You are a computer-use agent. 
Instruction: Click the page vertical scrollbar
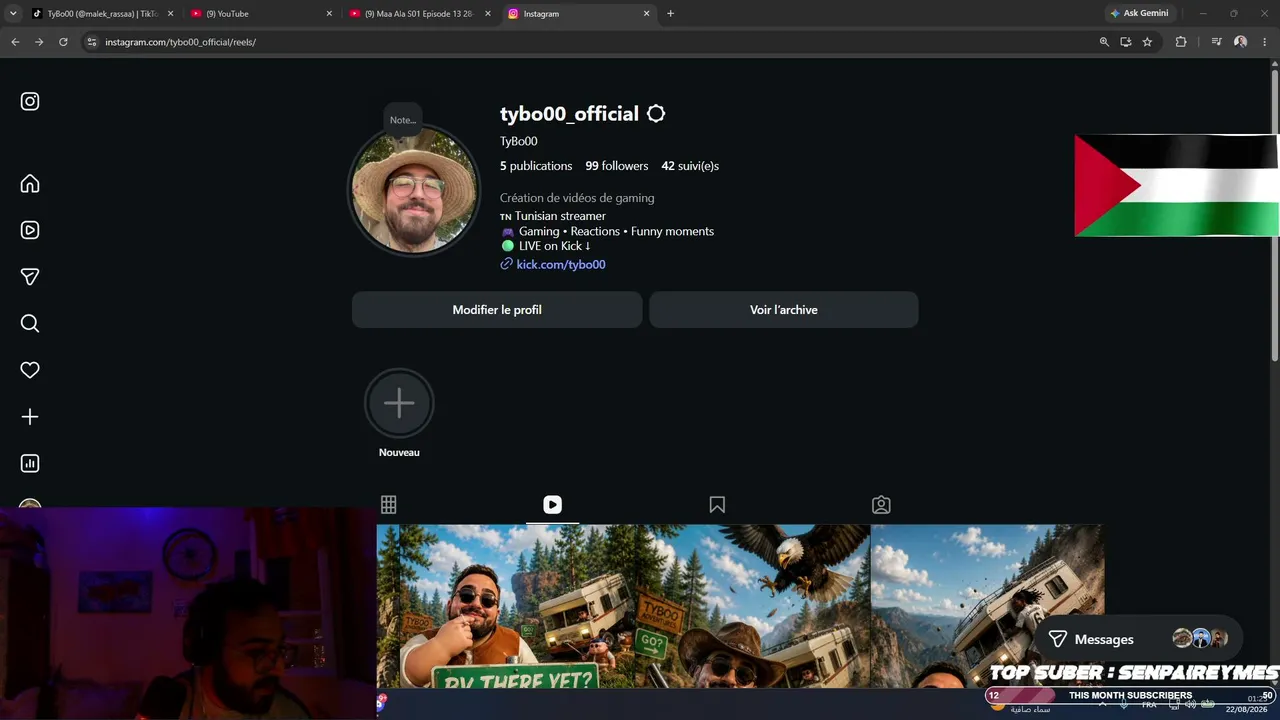1274,215
